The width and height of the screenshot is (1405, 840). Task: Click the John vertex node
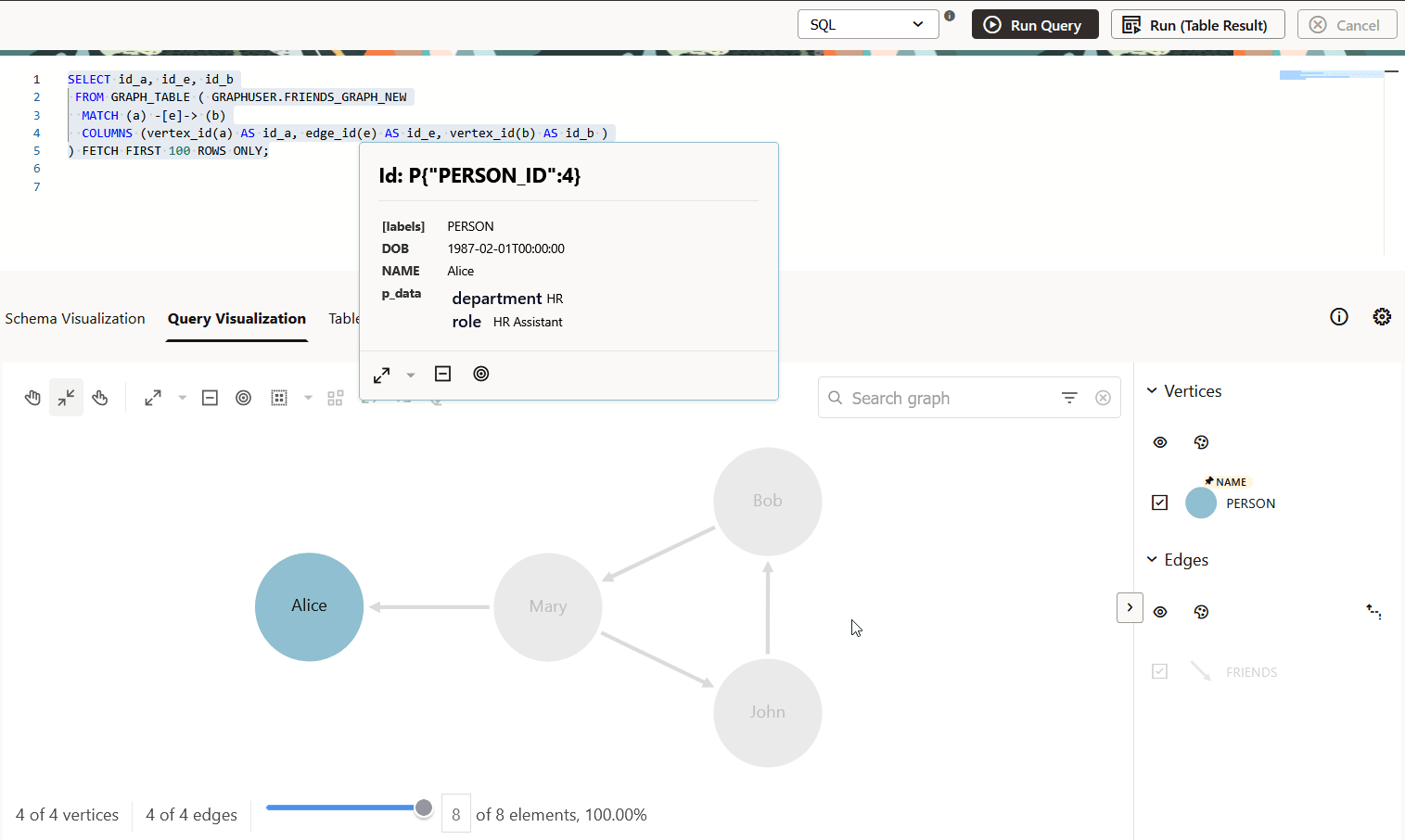(767, 713)
